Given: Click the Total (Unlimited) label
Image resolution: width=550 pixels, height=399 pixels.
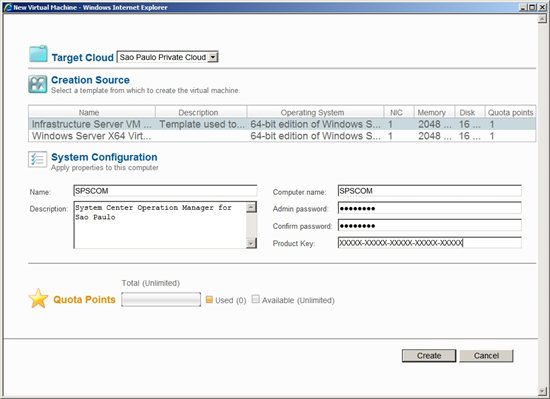Looking at the screenshot, I should pos(150,283).
